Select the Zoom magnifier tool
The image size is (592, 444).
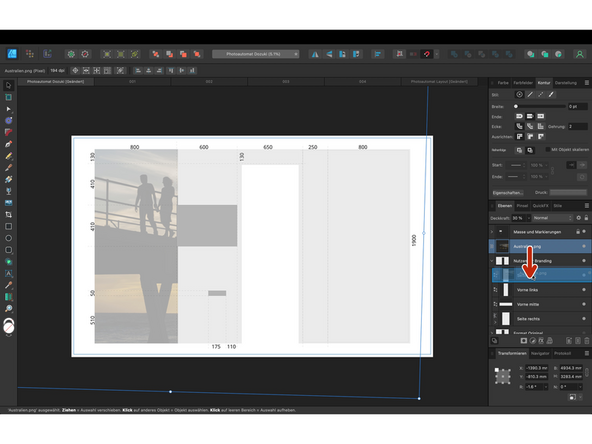(8, 308)
